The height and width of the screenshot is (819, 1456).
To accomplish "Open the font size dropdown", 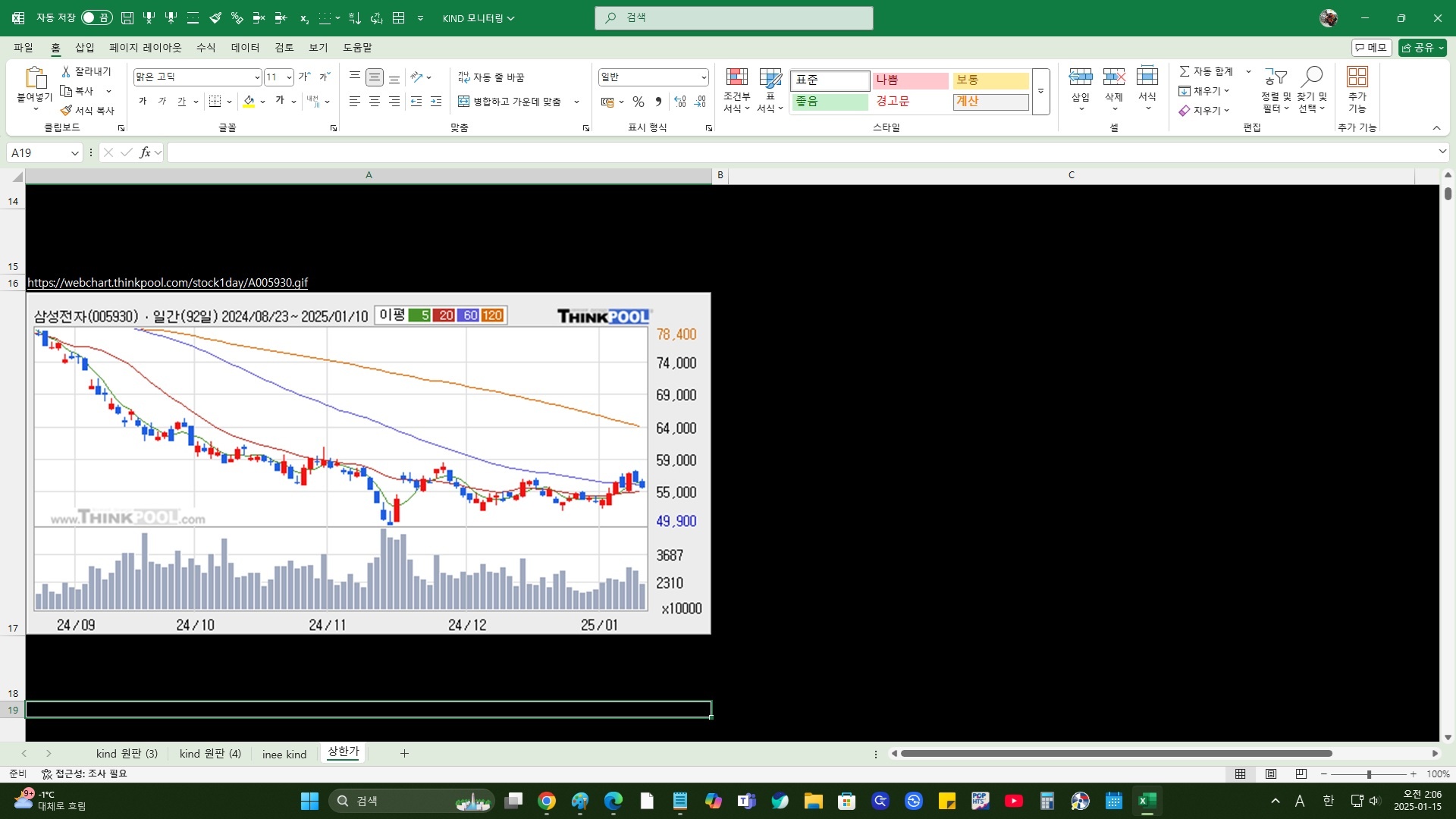I will click(x=289, y=77).
